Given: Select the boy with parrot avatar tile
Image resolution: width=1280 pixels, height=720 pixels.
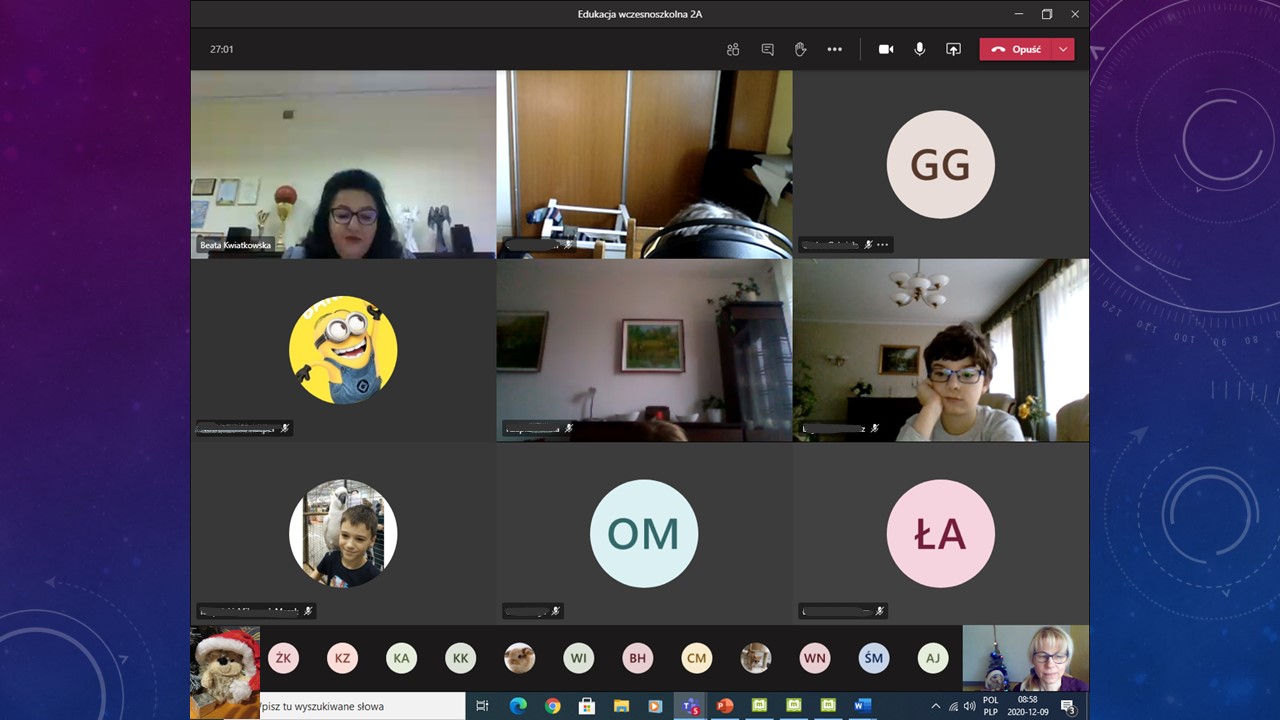Looking at the screenshot, I should tap(343, 533).
